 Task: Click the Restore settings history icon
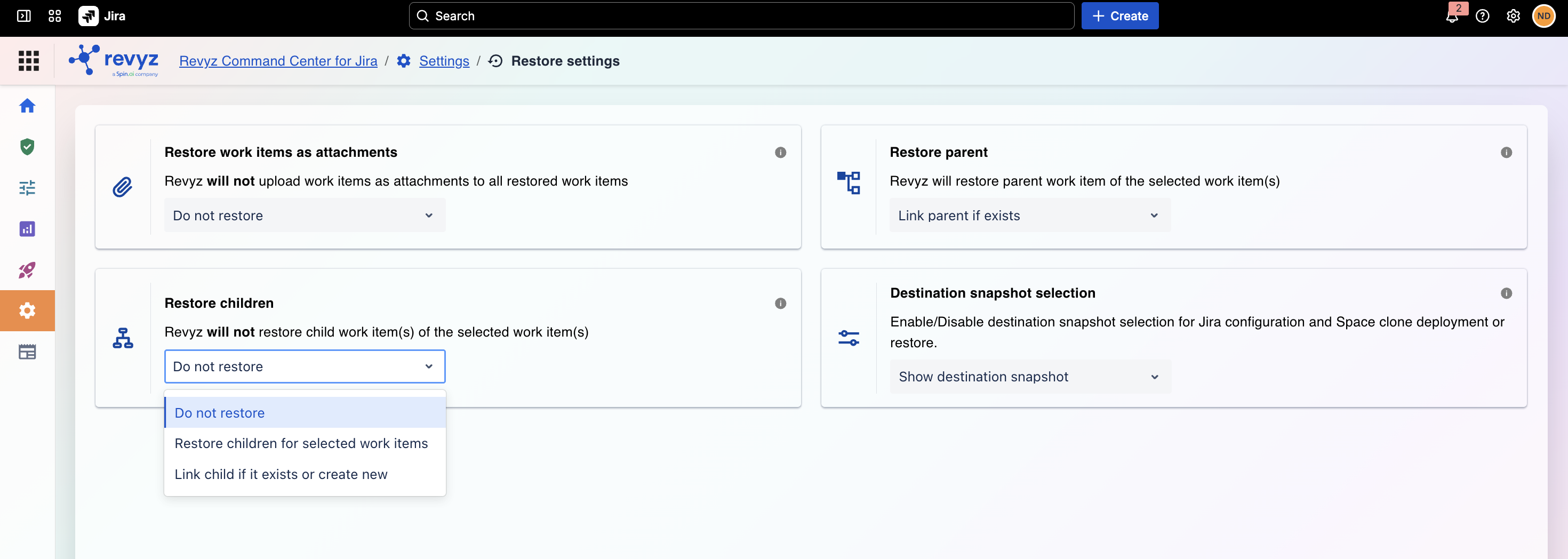click(495, 61)
